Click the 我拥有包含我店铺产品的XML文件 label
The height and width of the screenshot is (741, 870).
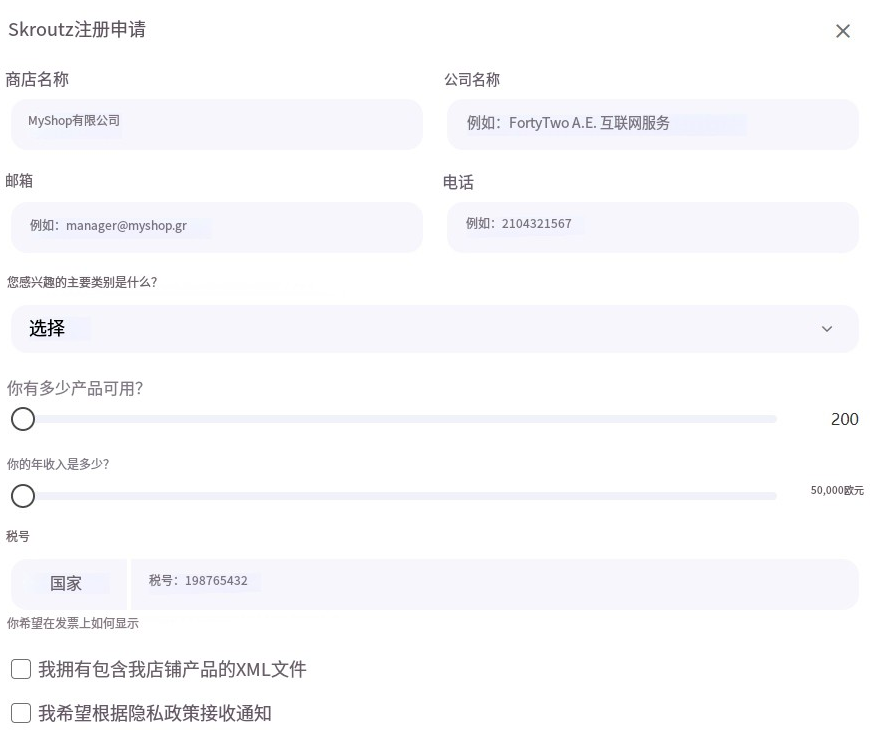pyautogui.click(x=172, y=669)
